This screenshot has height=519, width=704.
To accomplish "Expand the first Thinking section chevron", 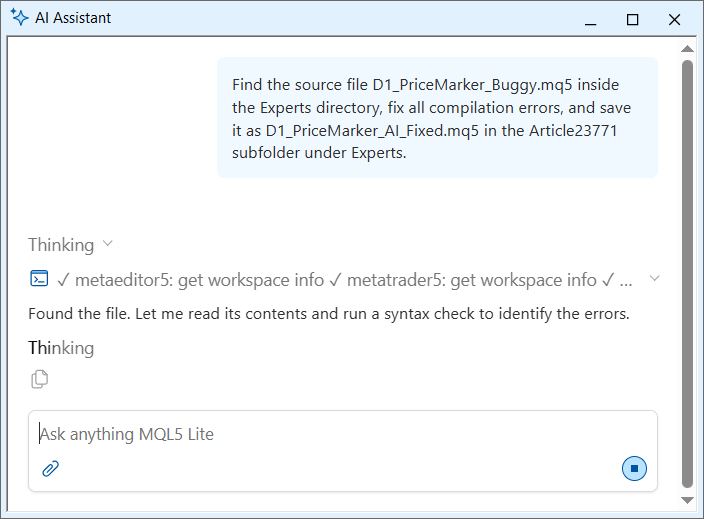I will pos(107,244).
